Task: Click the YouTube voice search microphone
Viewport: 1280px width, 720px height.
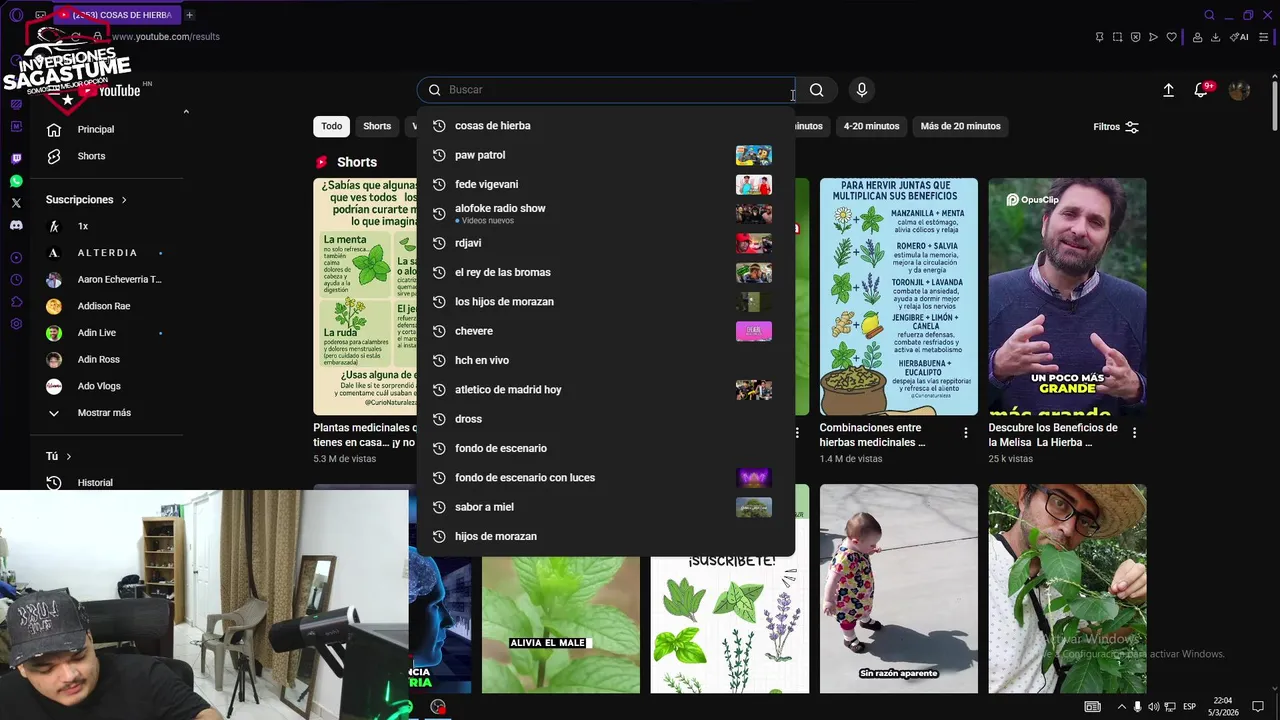Action: coord(862,90)
